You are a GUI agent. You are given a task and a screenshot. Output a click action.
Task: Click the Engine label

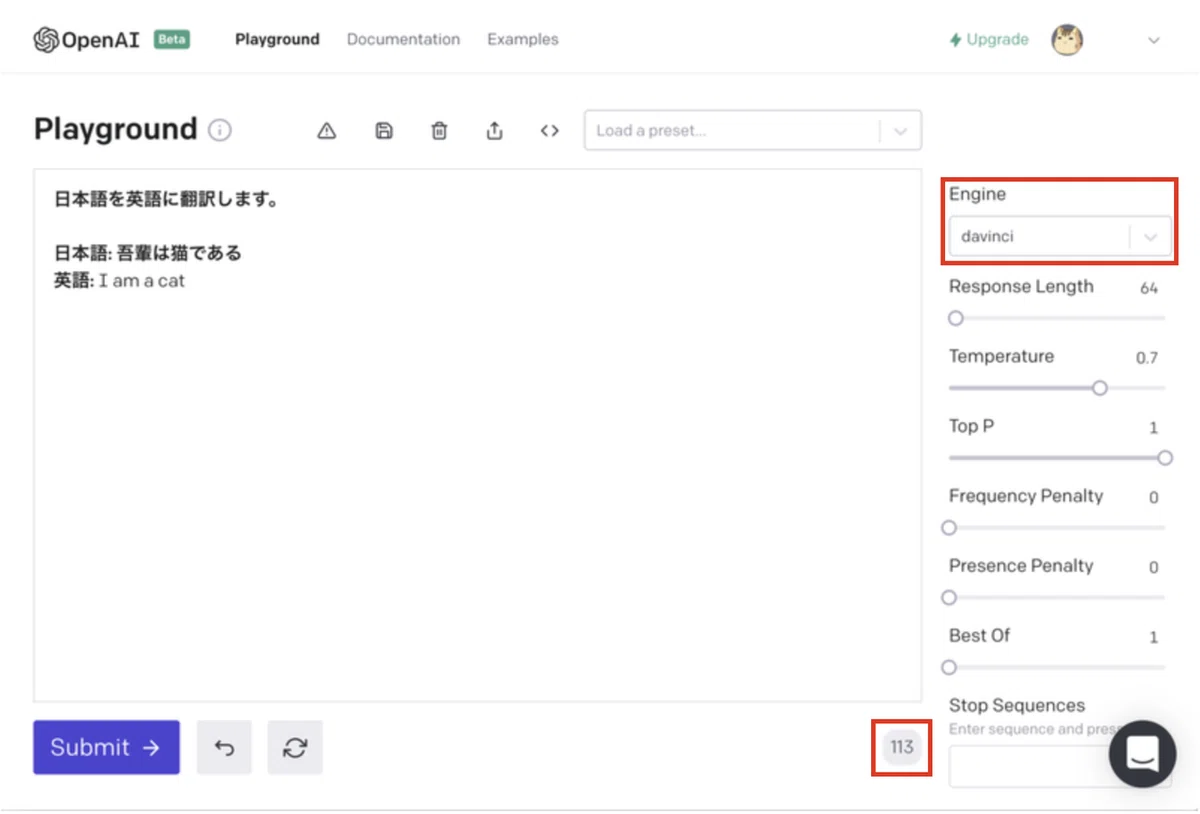pos(978,194)
